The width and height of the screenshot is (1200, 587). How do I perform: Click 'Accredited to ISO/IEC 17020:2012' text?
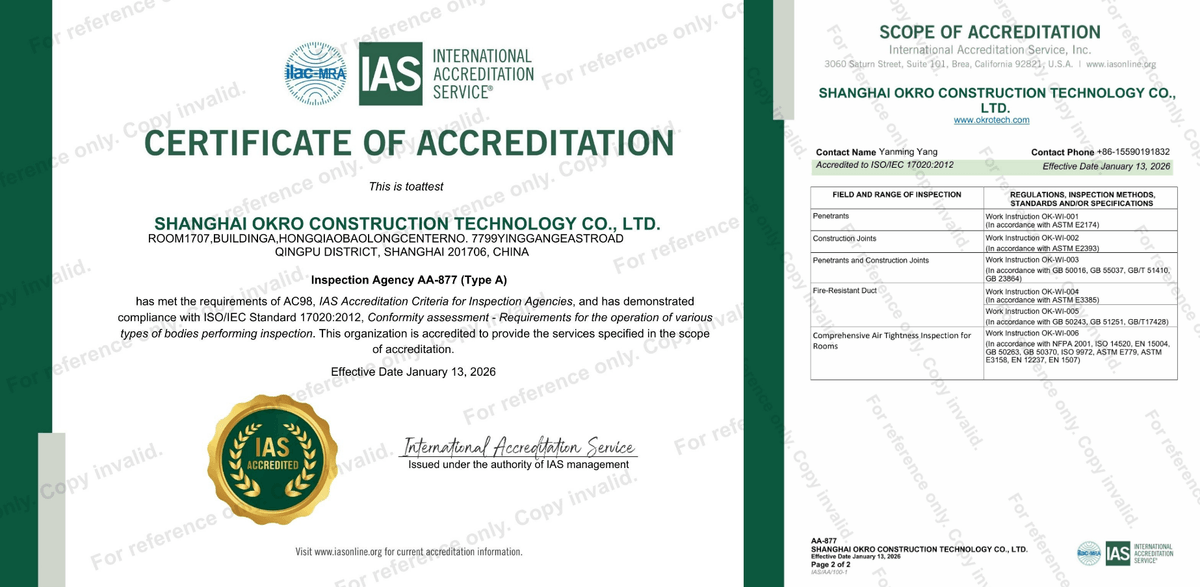click(885, 164)
